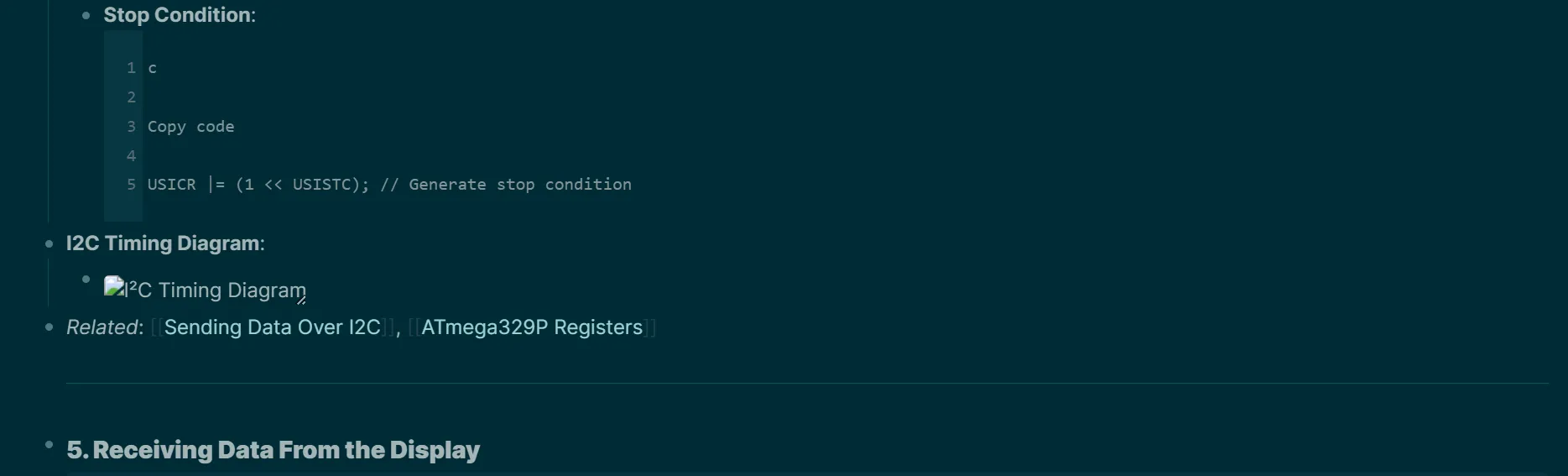This screenshot has width=1568, height=476.
Task: Click the bullet beside I2C Timing Diagram heading
Action: [49, 243]
